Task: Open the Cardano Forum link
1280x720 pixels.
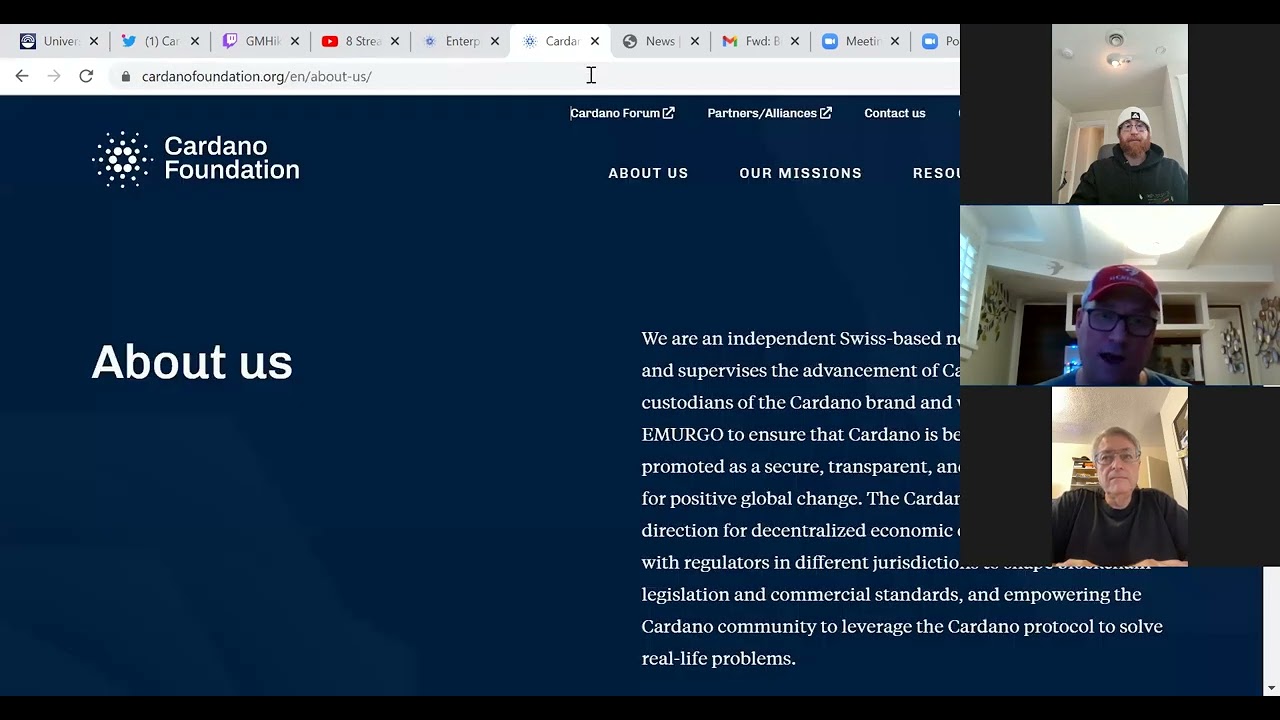Action: pyautogui.click(x=622, y=113)
